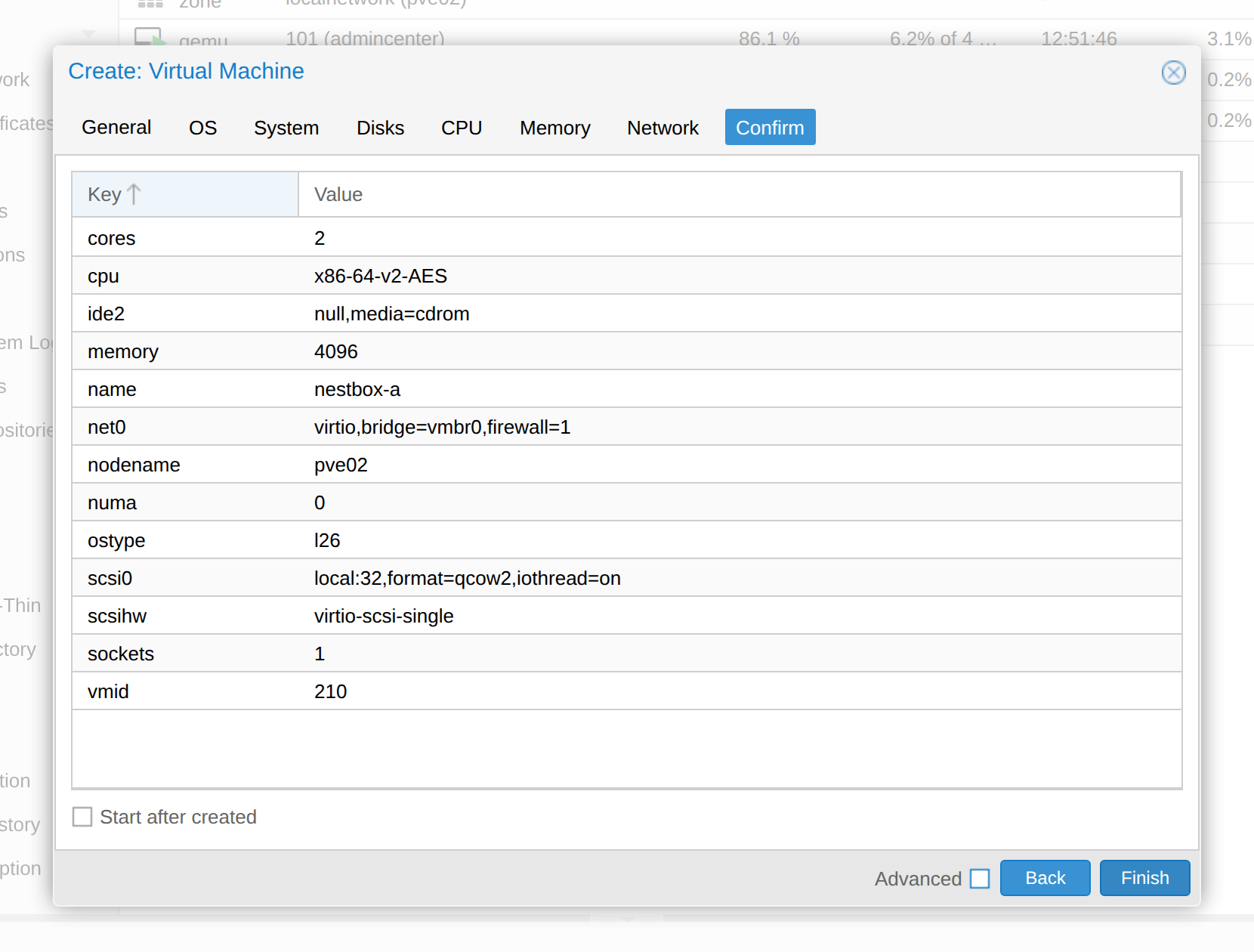Switch to the OS tab
Screen dimensions: 1254x952
202,127
